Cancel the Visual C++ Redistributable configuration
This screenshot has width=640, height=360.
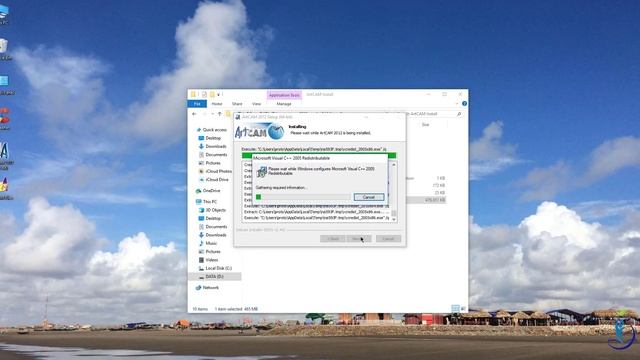(x=369, y=197)
